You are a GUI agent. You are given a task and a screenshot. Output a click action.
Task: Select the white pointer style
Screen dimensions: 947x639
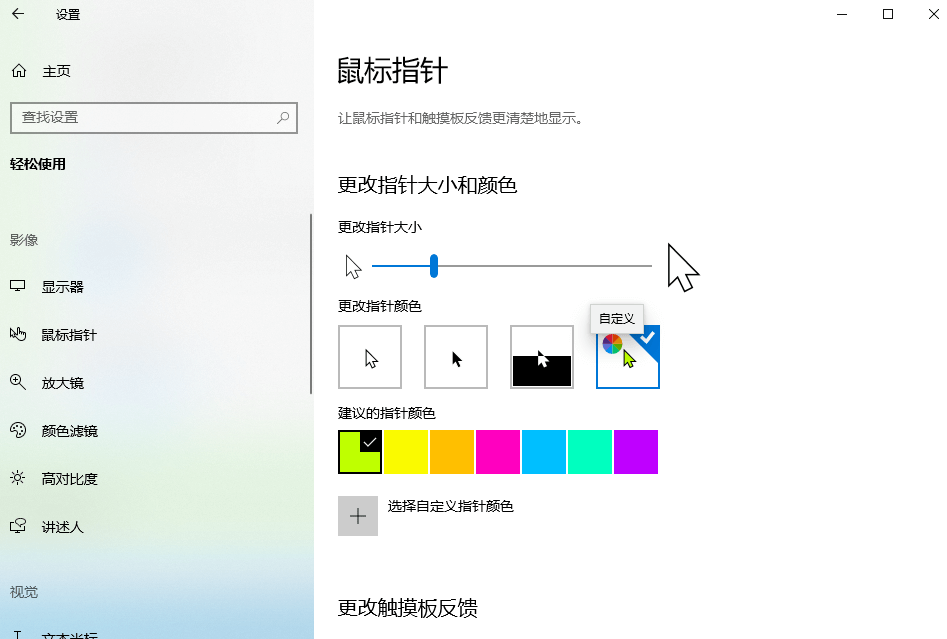coord(370,357)
